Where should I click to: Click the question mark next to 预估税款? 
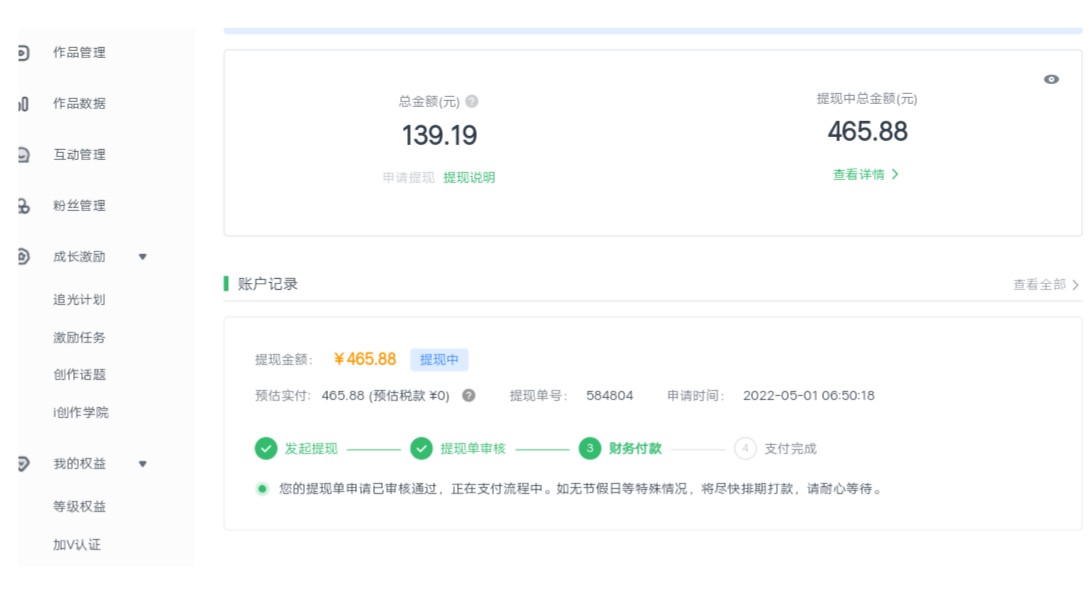[x=469, y=396]
